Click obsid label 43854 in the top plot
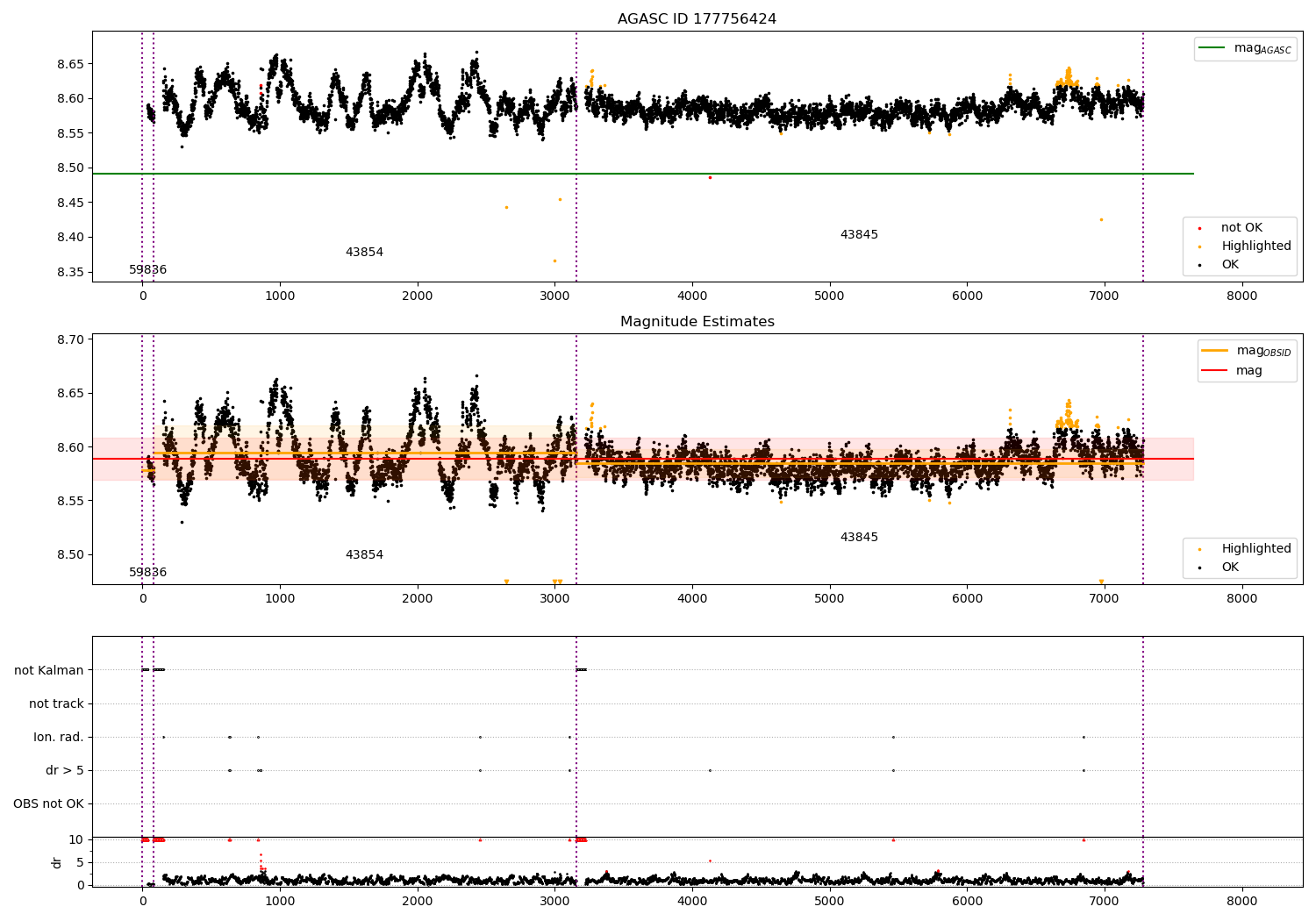 364,253
